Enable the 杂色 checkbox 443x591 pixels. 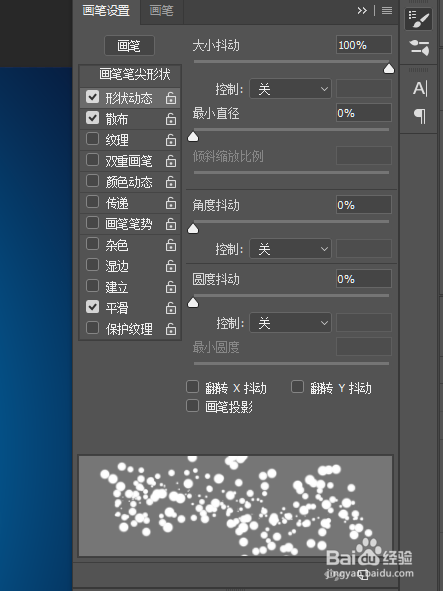92,244
